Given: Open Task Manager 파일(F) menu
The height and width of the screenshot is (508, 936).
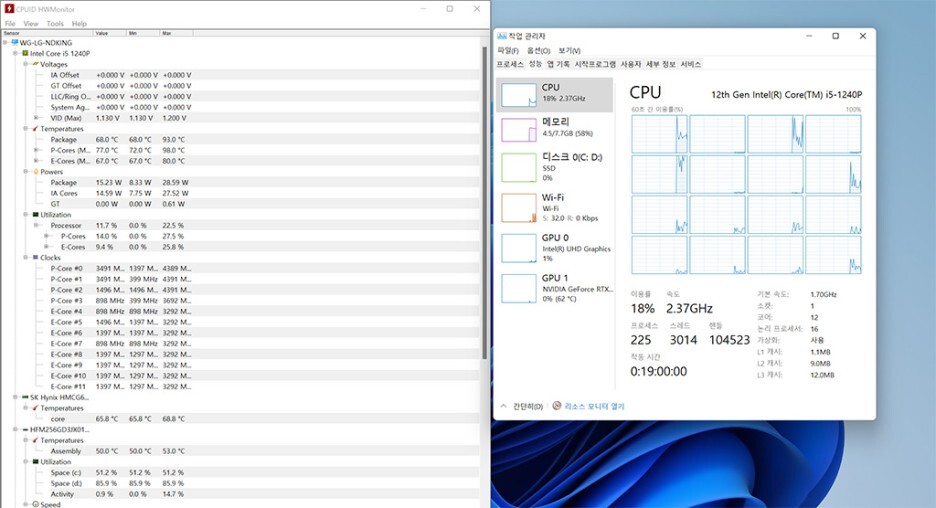Looking at the screenshot, I should [x=508, y=51].
